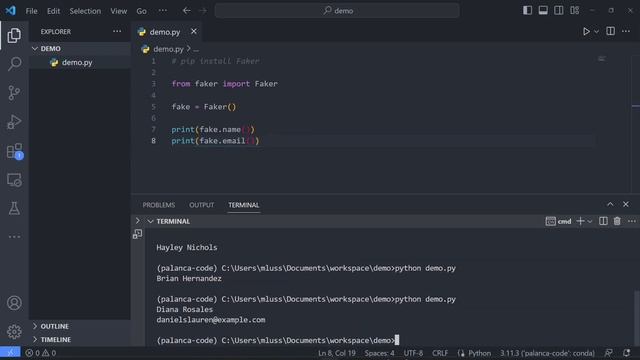Go back in navigation history

click(187, 11)
